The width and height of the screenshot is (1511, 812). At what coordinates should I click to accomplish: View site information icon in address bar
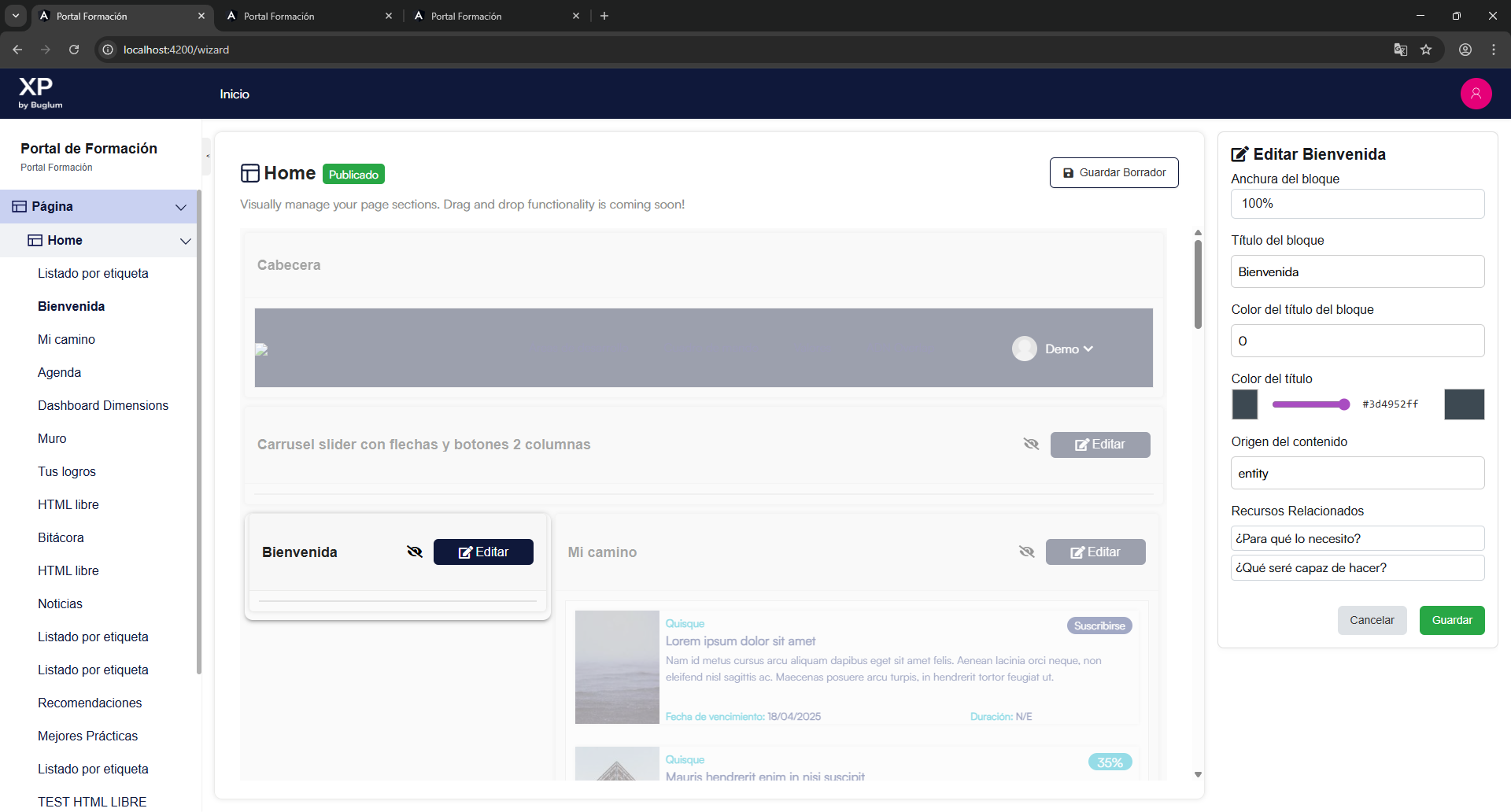tap(108, 50)
